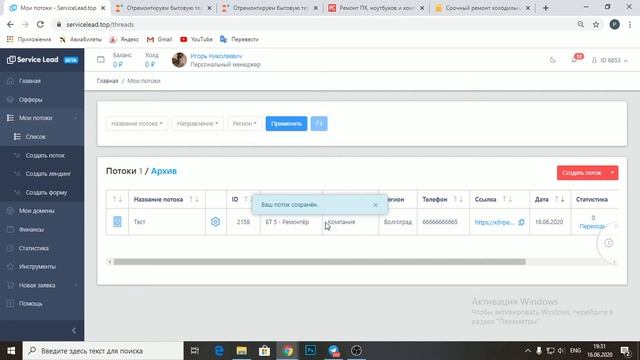The image size is (640, 360).
Task: Switch to Ремонт ПК, ноутбуков browser tab
Action: coord(376,8)
